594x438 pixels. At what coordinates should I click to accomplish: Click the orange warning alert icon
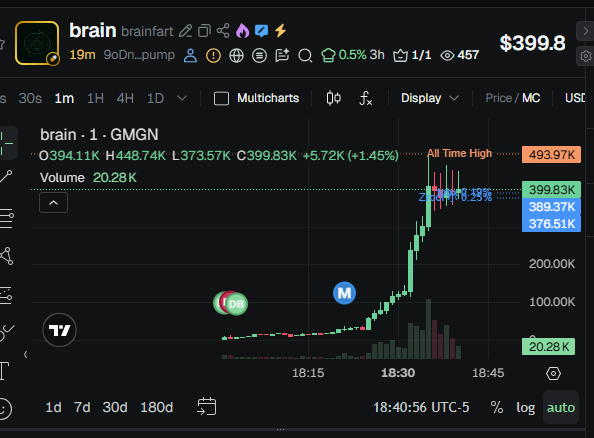click(x=213, y=56)
